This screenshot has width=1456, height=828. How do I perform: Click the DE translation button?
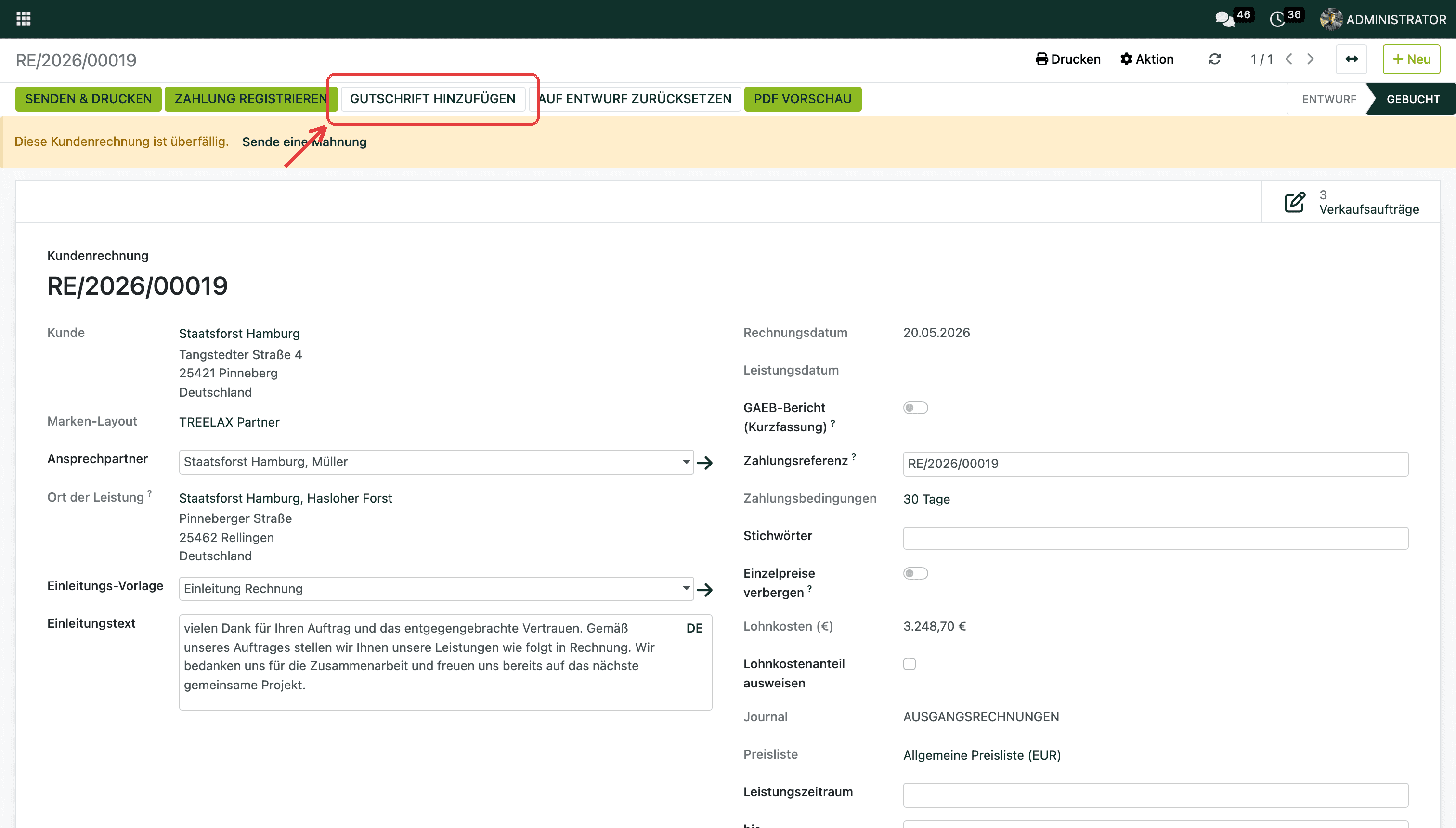(x=694, y=628)
